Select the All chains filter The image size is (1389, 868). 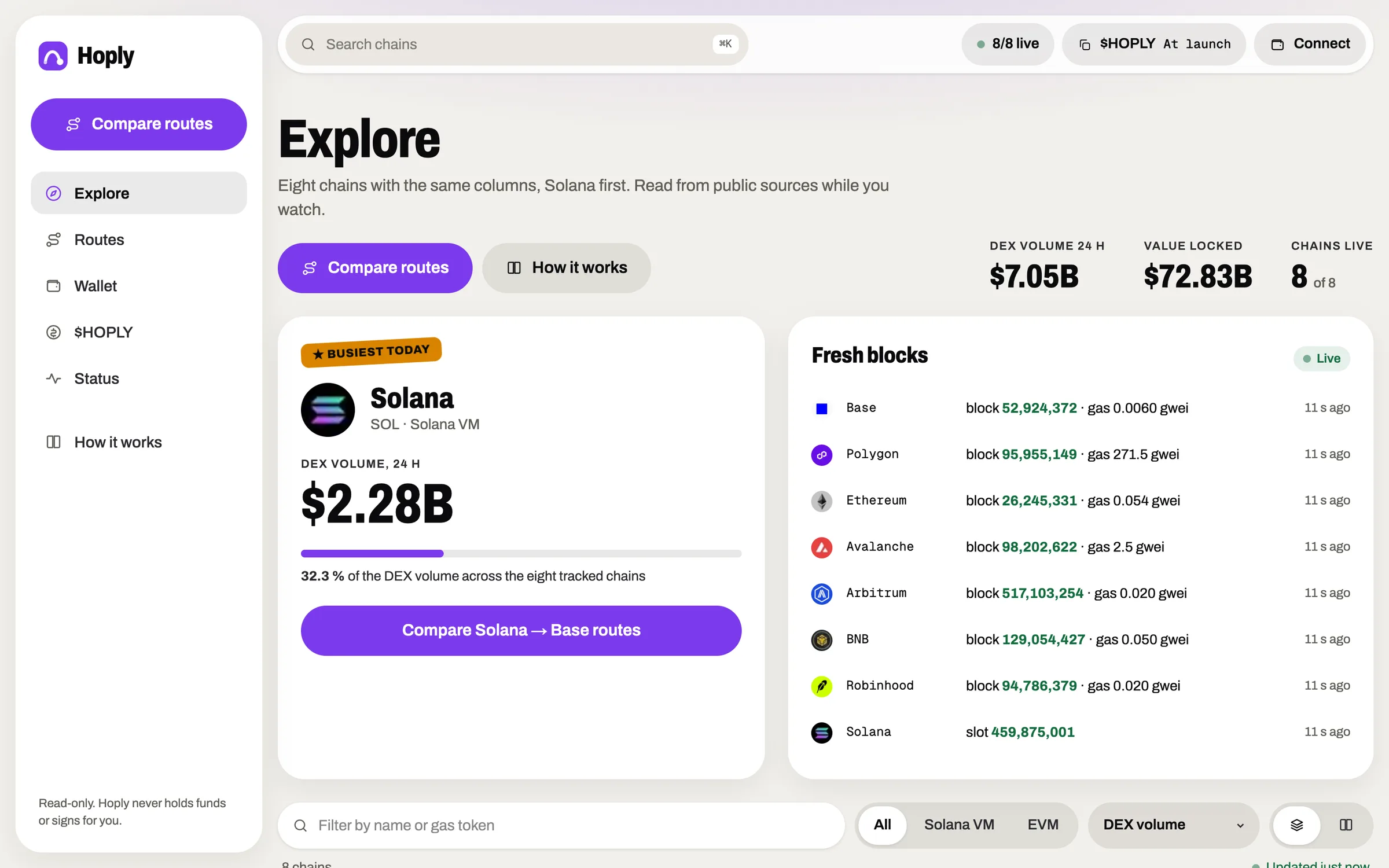pos(882,825)
